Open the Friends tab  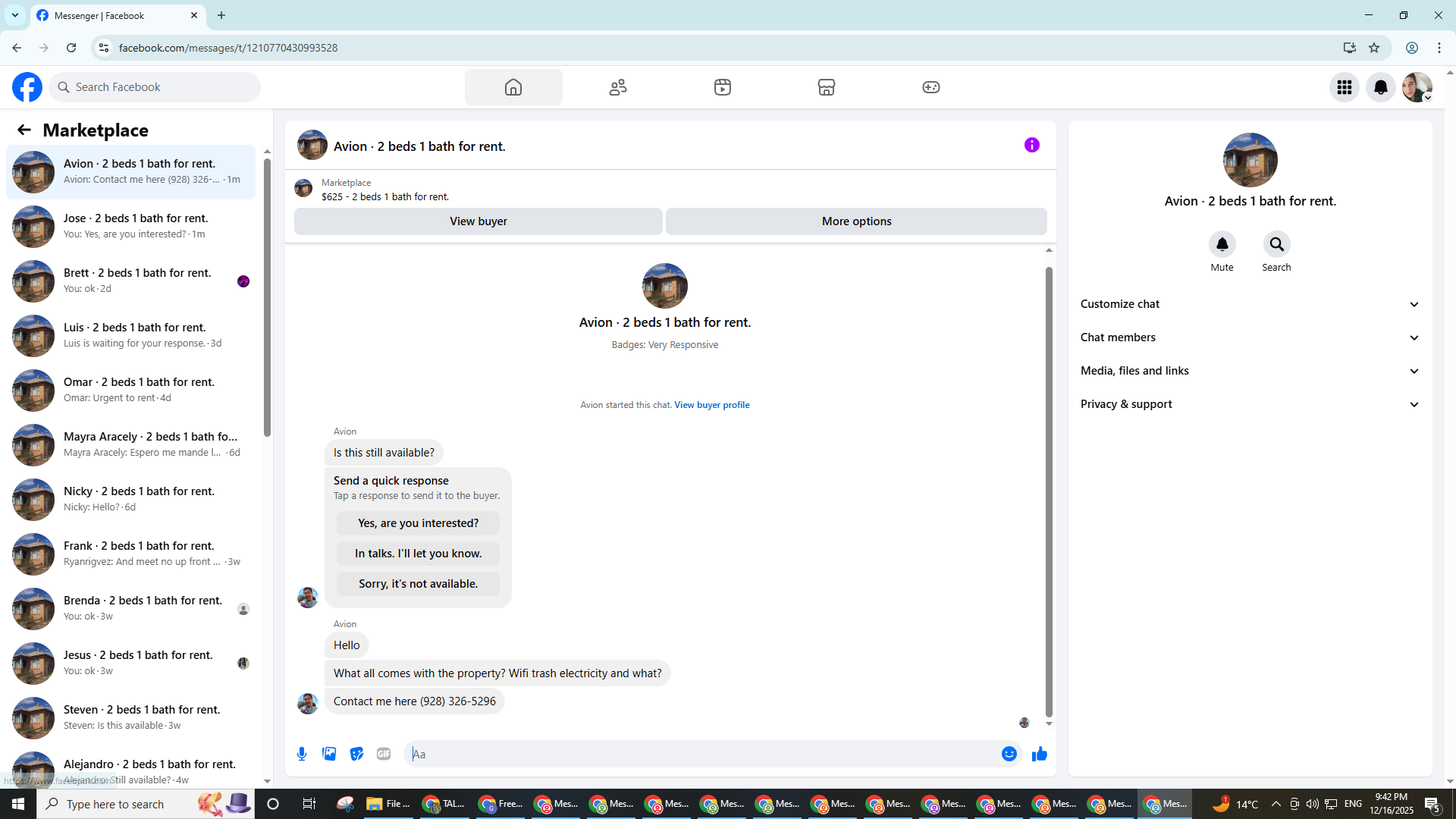coord(618,87)
